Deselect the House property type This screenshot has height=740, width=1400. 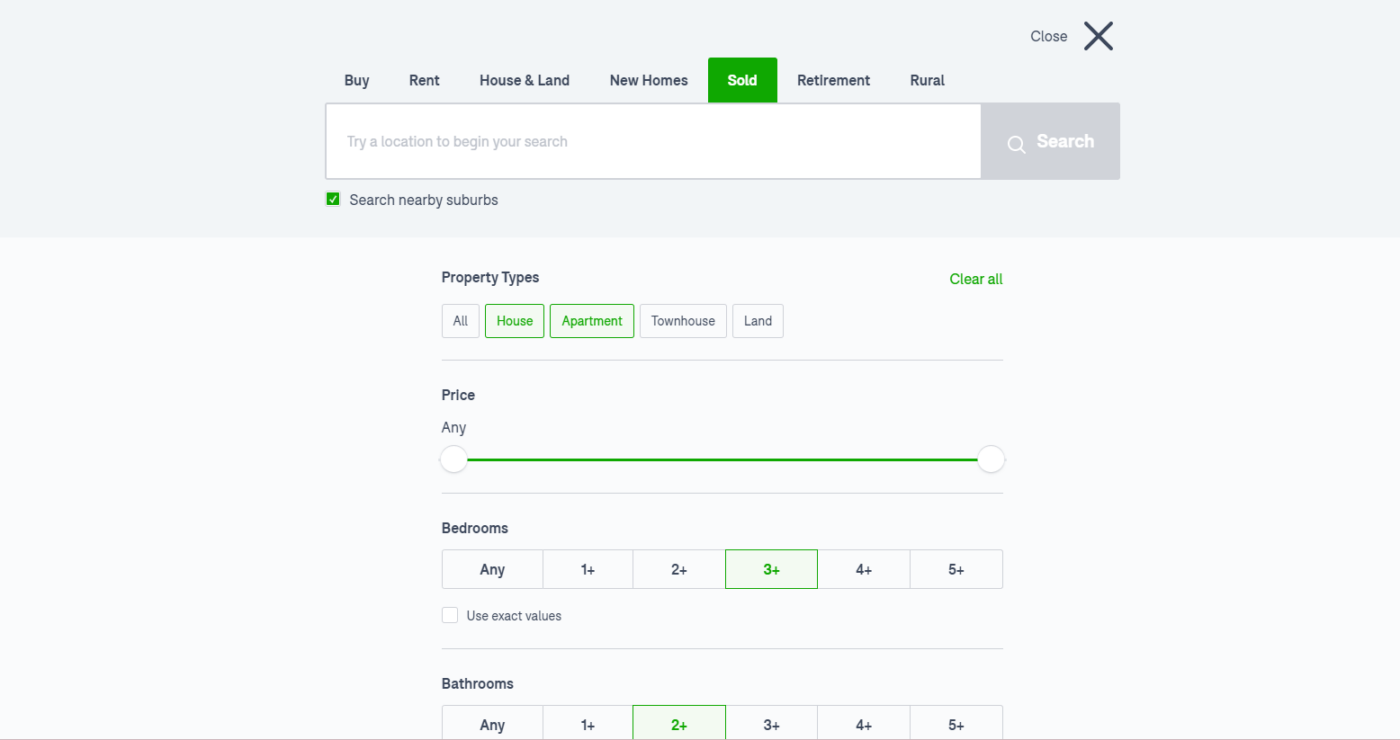click(x=514, y=321)
